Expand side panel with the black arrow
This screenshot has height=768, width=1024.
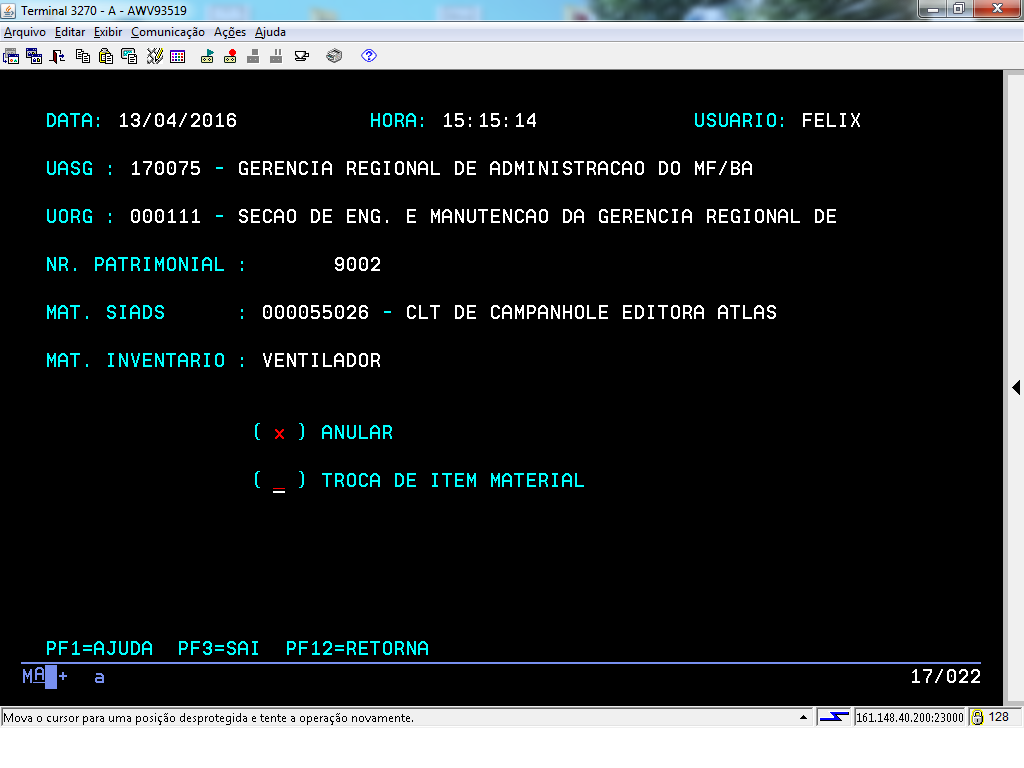point(1016,387)
